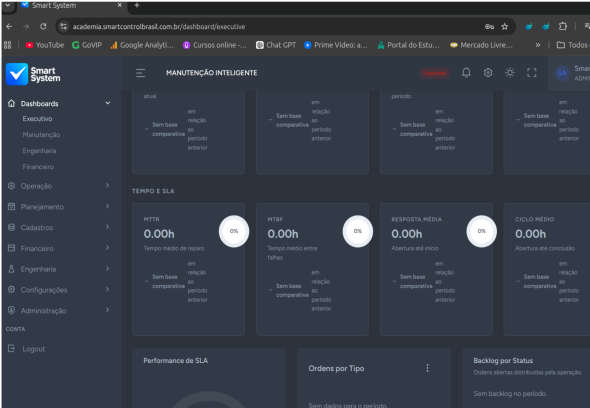
Task: Close the Smart System tab
Action: (120, 5)
